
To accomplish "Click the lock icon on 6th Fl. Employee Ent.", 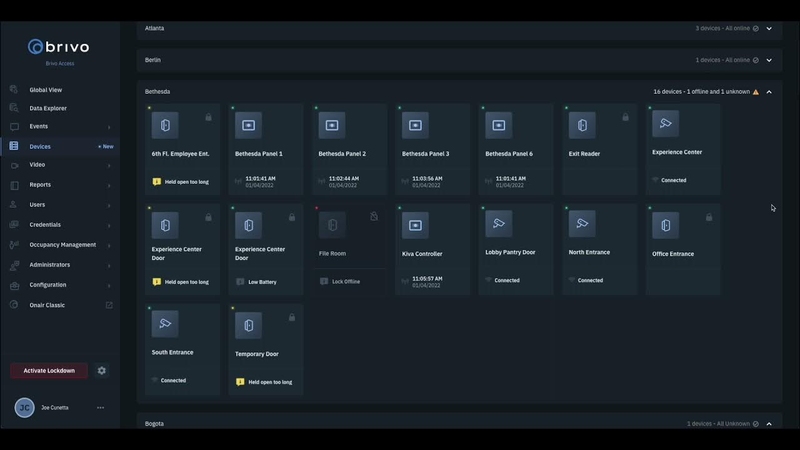I will [x=208, y=117].
